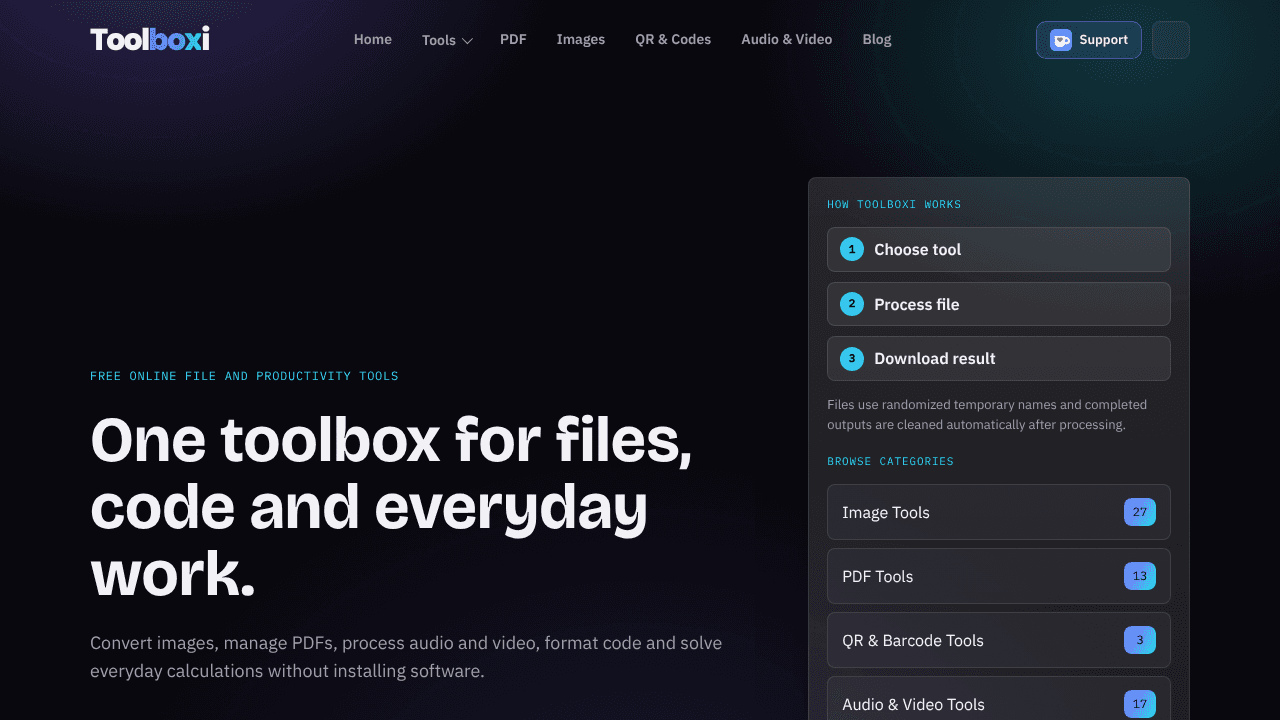Click the number 1 step circle
This screenshot has width=1280, height=720.
pos(852,250)
